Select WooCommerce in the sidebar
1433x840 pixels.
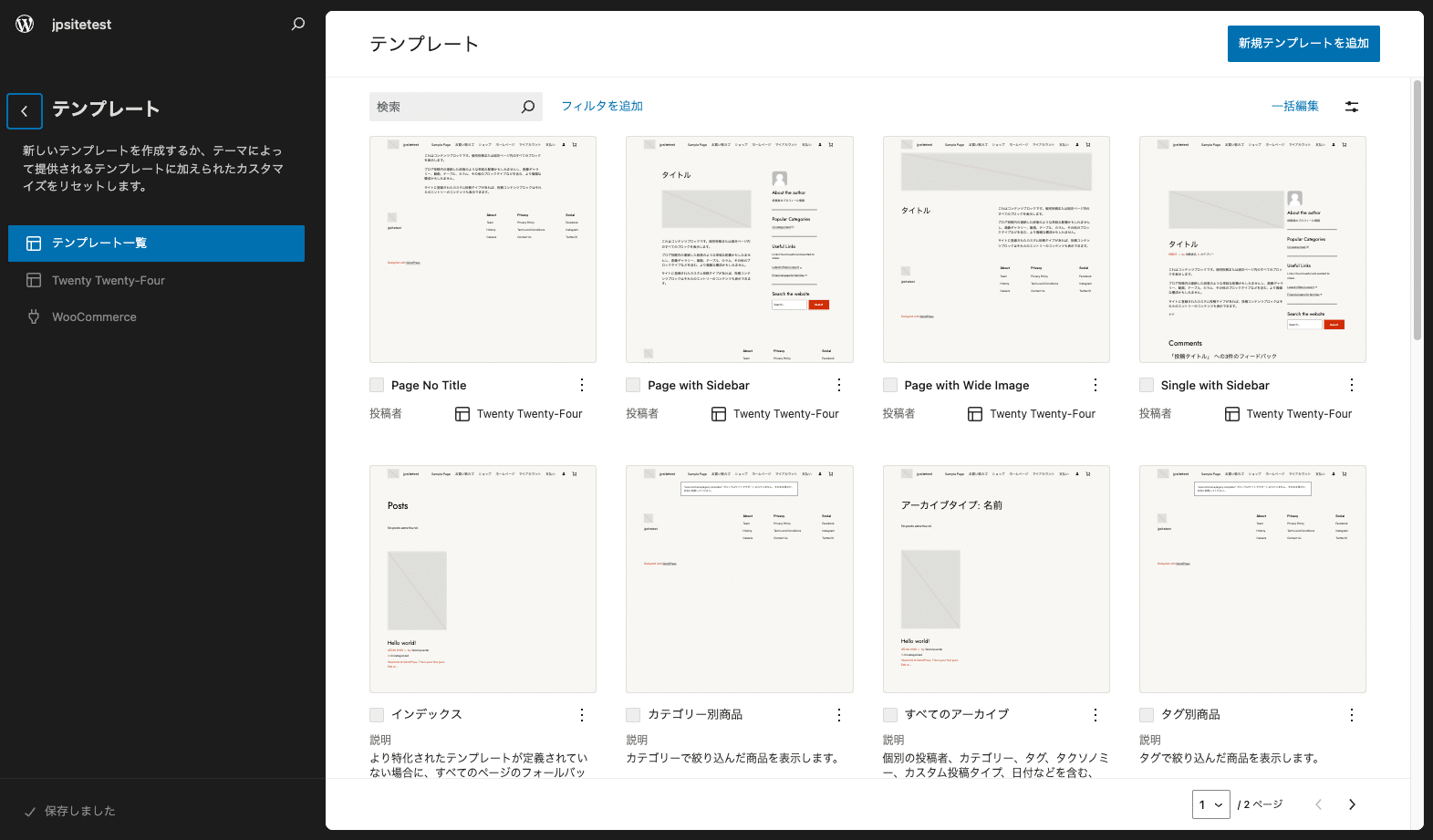coord(156,317)
